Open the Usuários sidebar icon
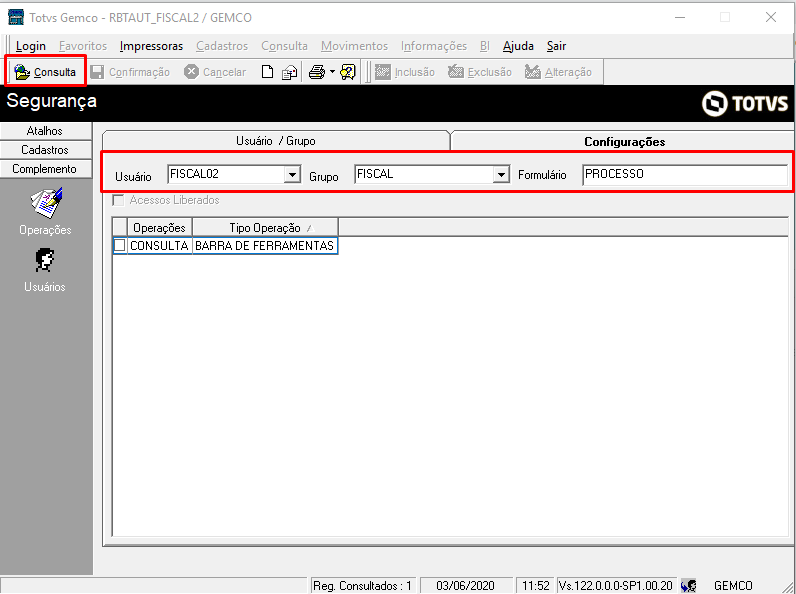796x594 pixels. pyautogui.click(x=45, y=270)
